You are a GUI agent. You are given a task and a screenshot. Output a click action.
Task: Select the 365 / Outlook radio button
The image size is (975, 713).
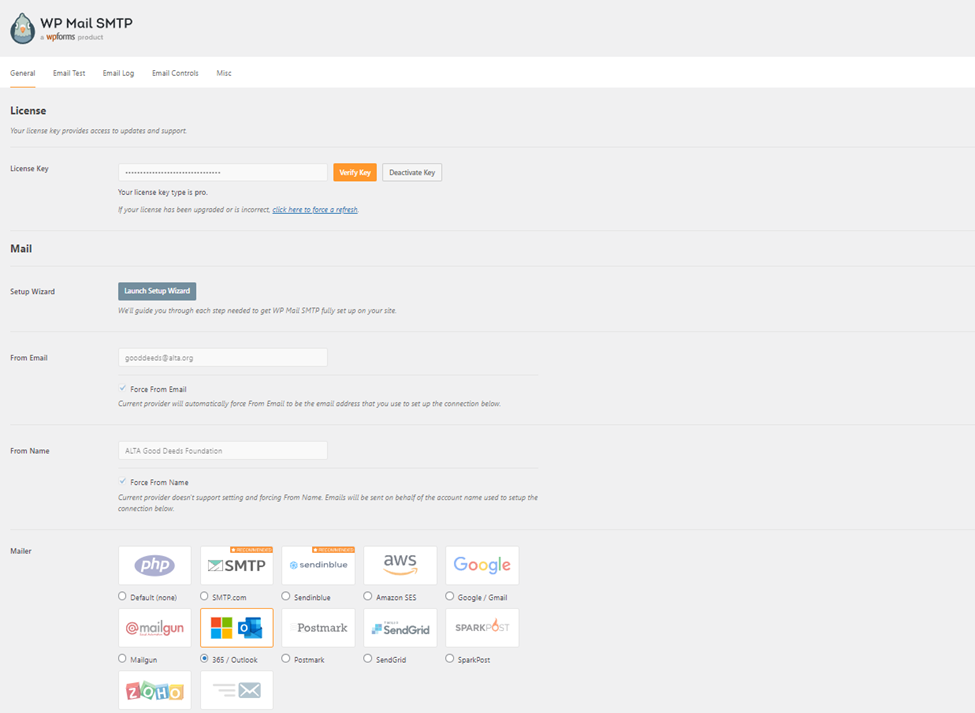coord(204,658)
